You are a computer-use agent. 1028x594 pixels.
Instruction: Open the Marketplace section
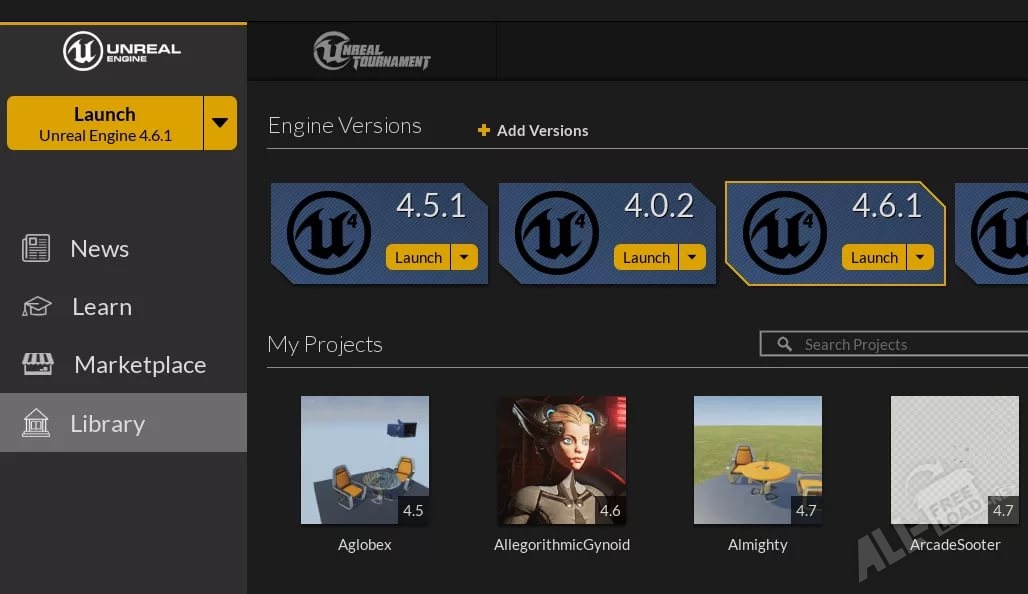[x=140, y=365]
